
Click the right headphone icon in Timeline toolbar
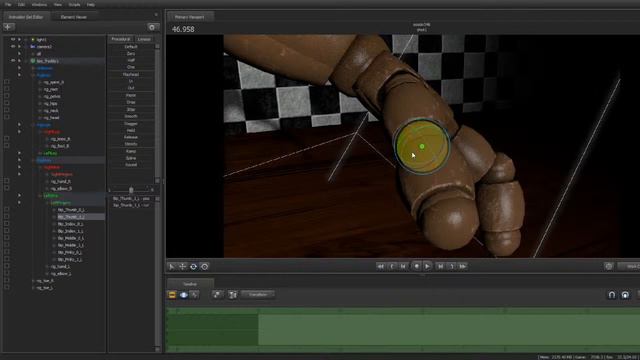pyautogui.click(x=625, y=295)
